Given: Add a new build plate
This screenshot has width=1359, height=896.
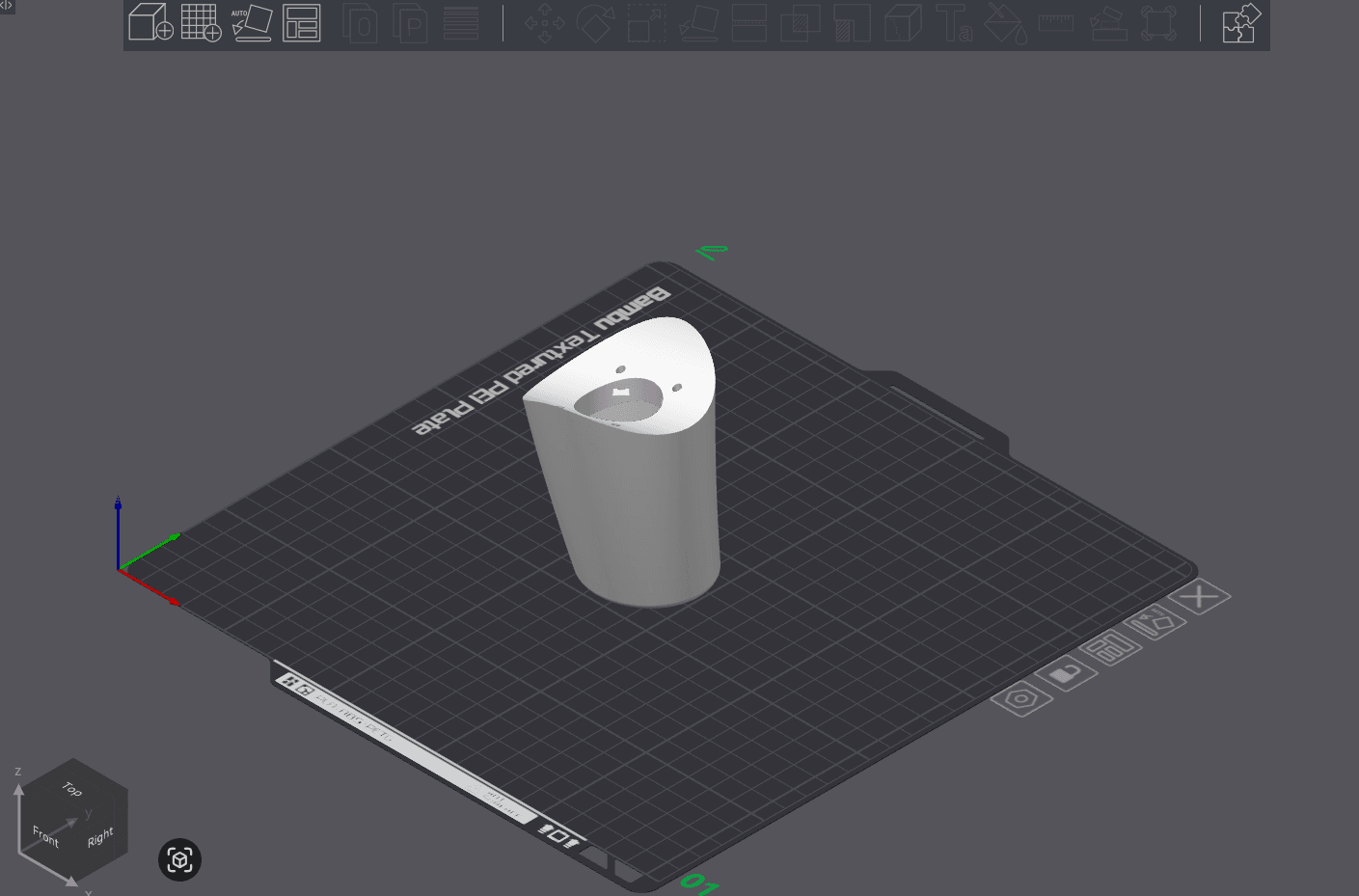Looking at the screenshot, I should pos(202,23).
